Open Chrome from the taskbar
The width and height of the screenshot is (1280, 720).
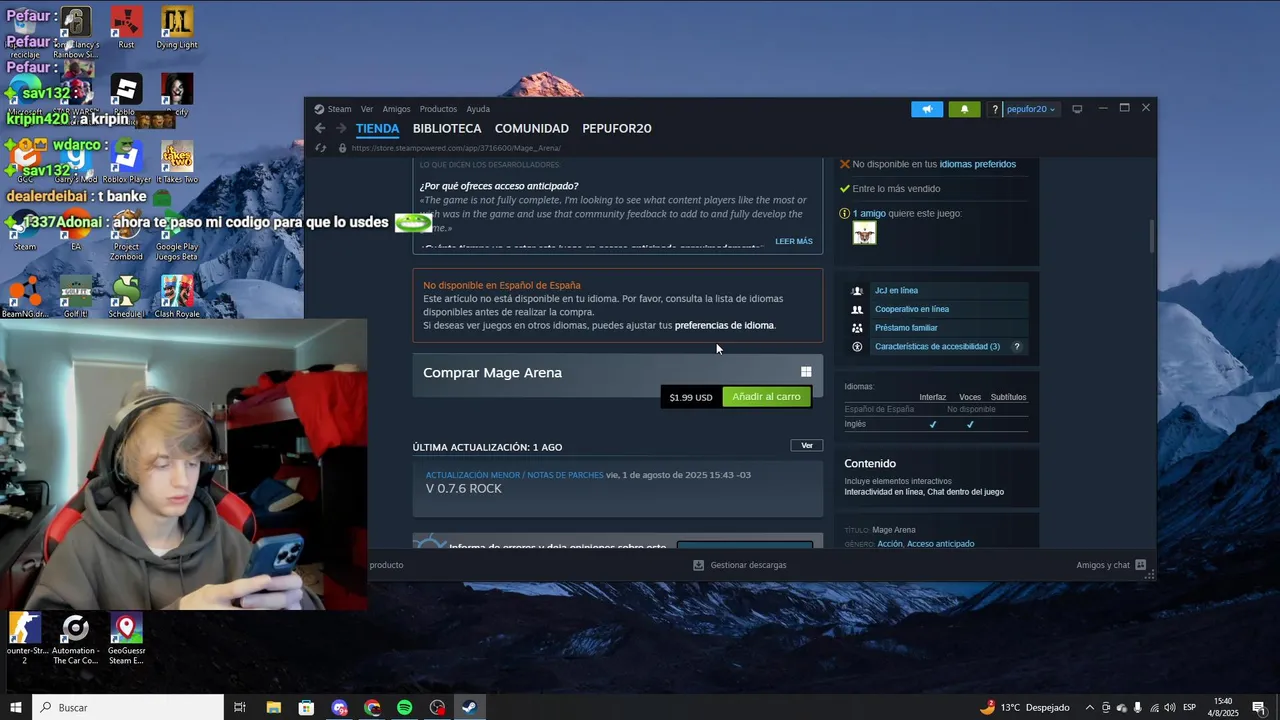coord(372,707)
